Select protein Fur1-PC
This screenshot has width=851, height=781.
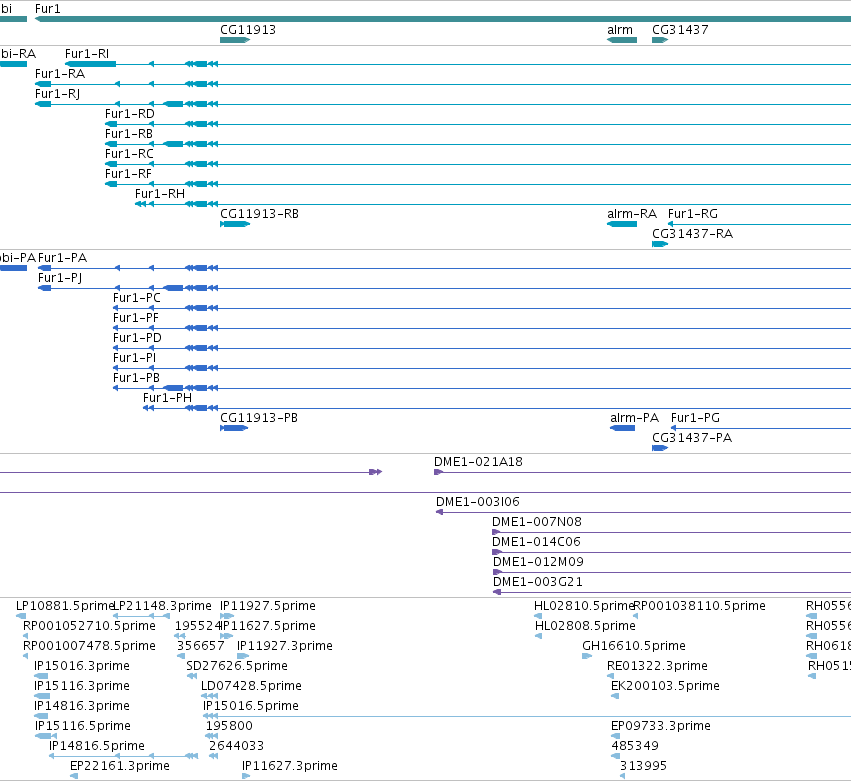[482, 308]
